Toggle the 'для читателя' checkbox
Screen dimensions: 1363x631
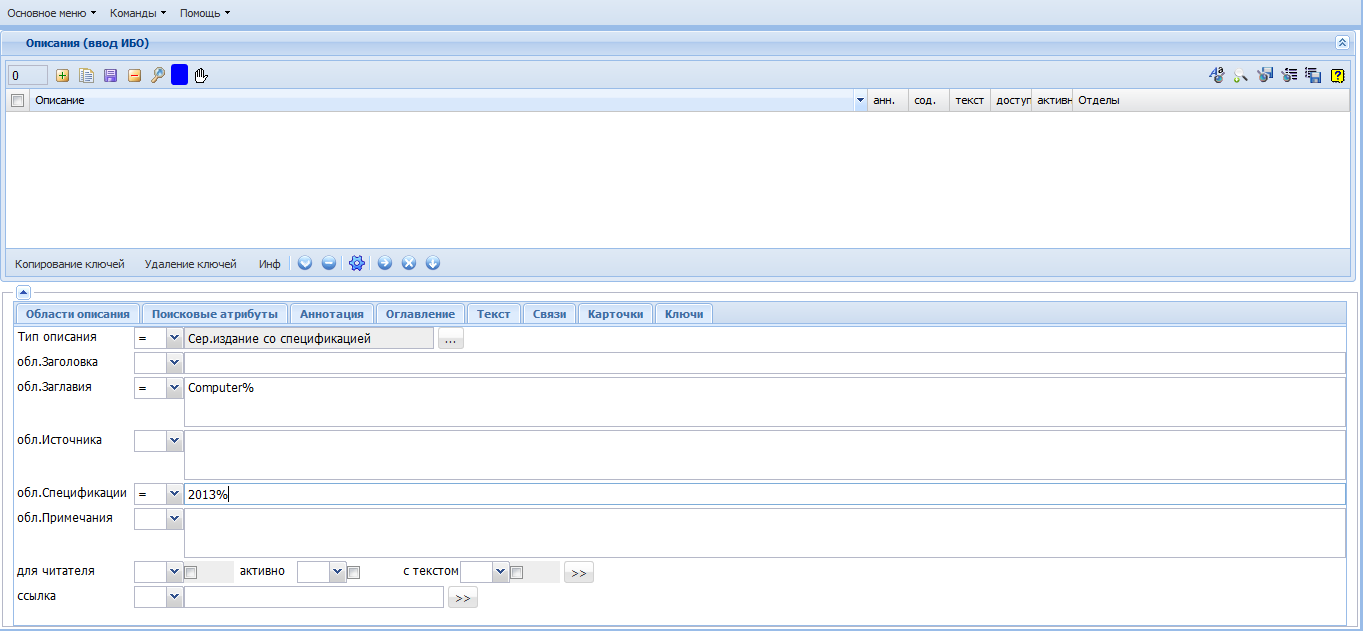(x=191, y=572)
